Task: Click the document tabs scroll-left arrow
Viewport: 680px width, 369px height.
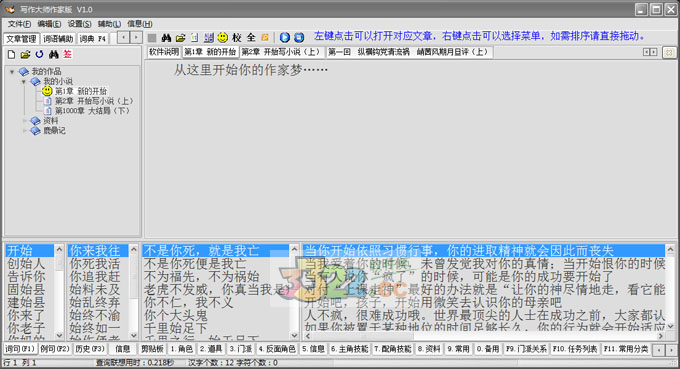Action: pyautogui.click(x=646, y=52)
